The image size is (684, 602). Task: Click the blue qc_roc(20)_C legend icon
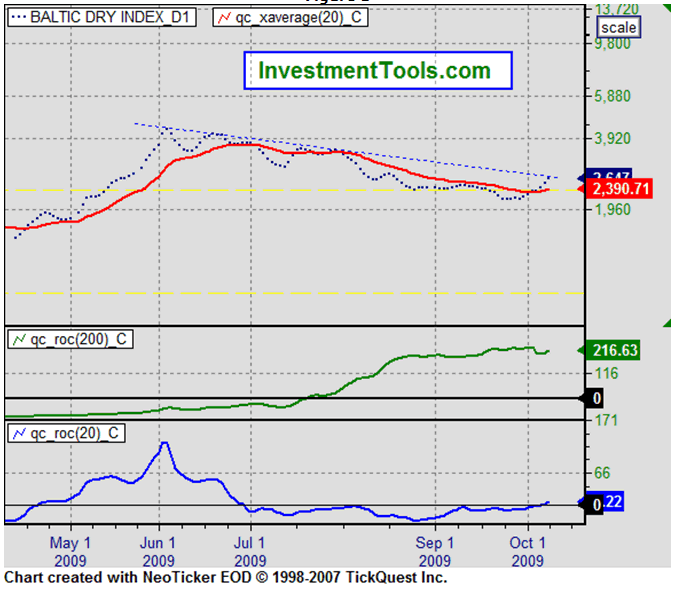point(19,433)
